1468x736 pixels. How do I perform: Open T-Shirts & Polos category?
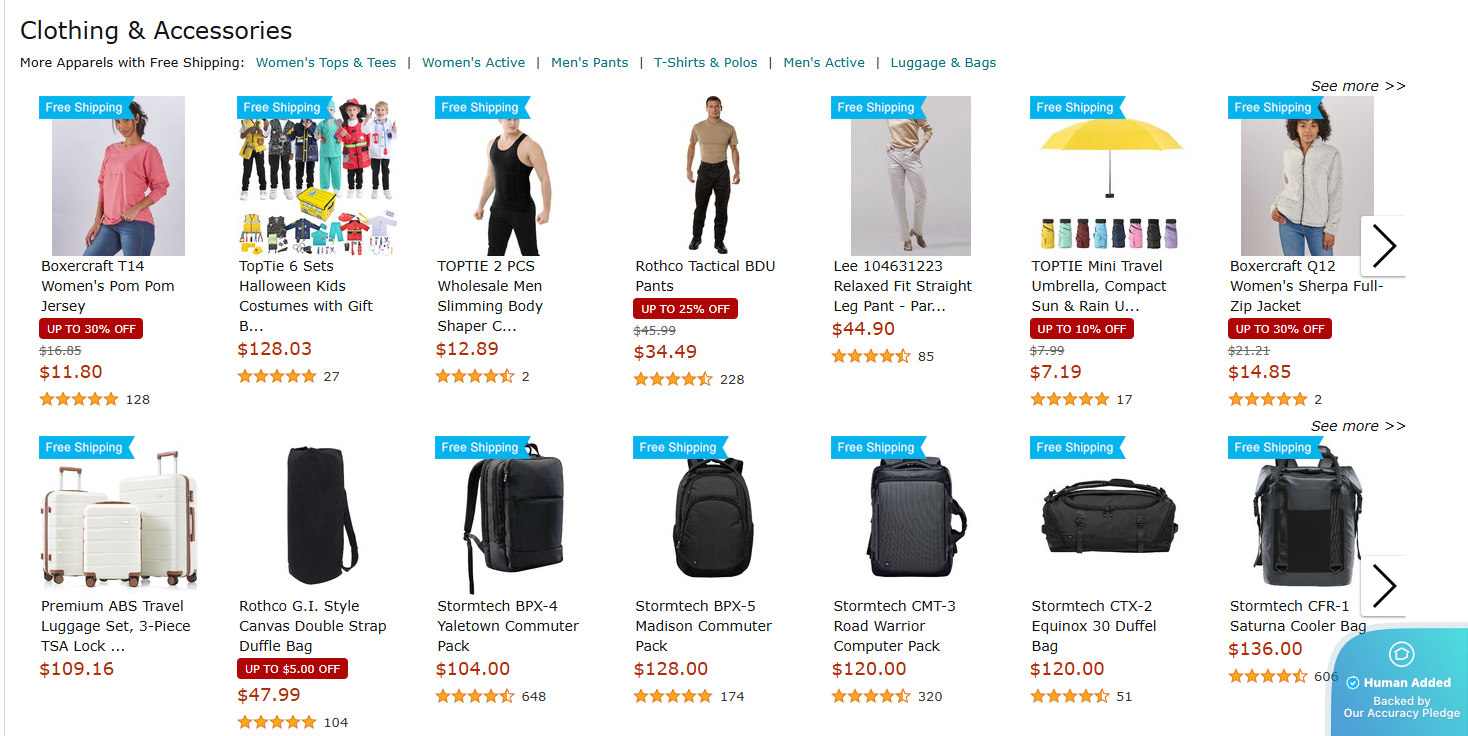pyautogui.click(x=706, y=62)
